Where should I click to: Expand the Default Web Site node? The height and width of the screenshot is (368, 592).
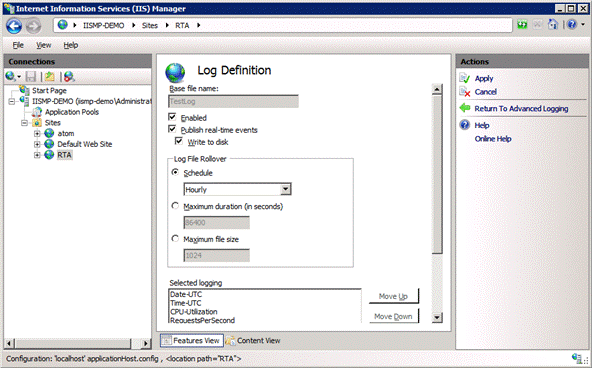coord(37,144)
